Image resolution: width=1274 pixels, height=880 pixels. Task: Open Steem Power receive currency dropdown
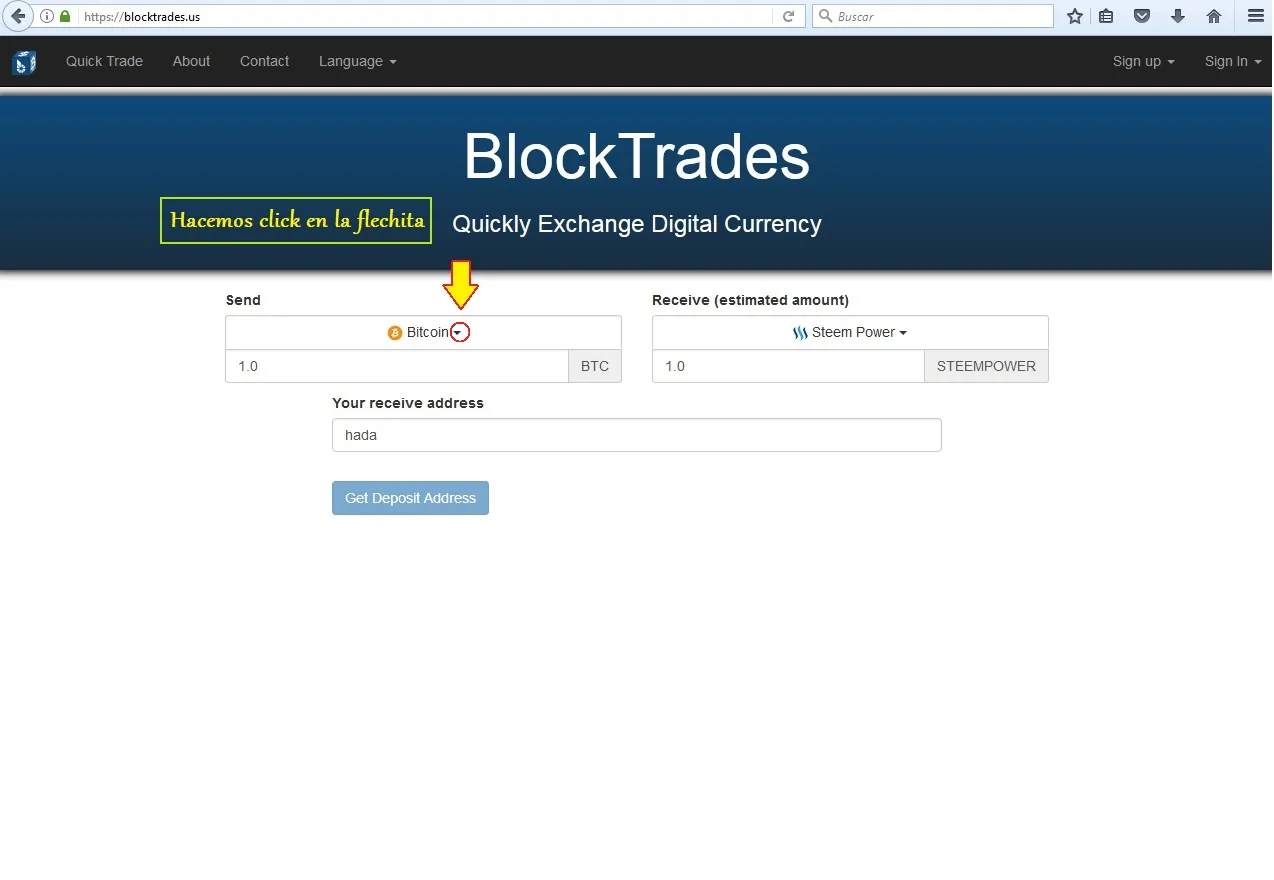click(850, 332)
